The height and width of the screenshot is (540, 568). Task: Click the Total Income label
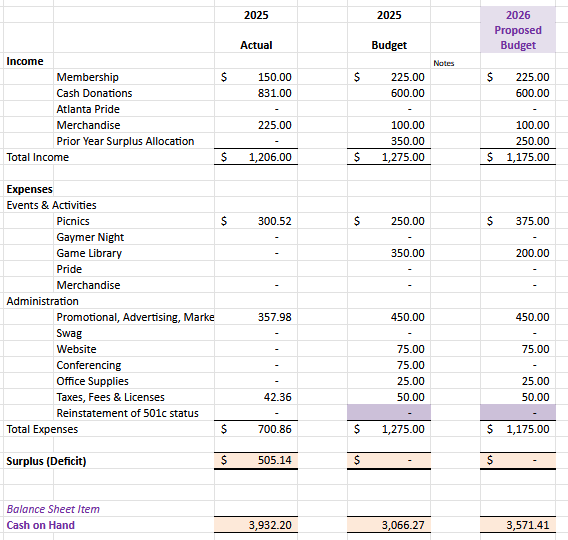click(37, 157)
